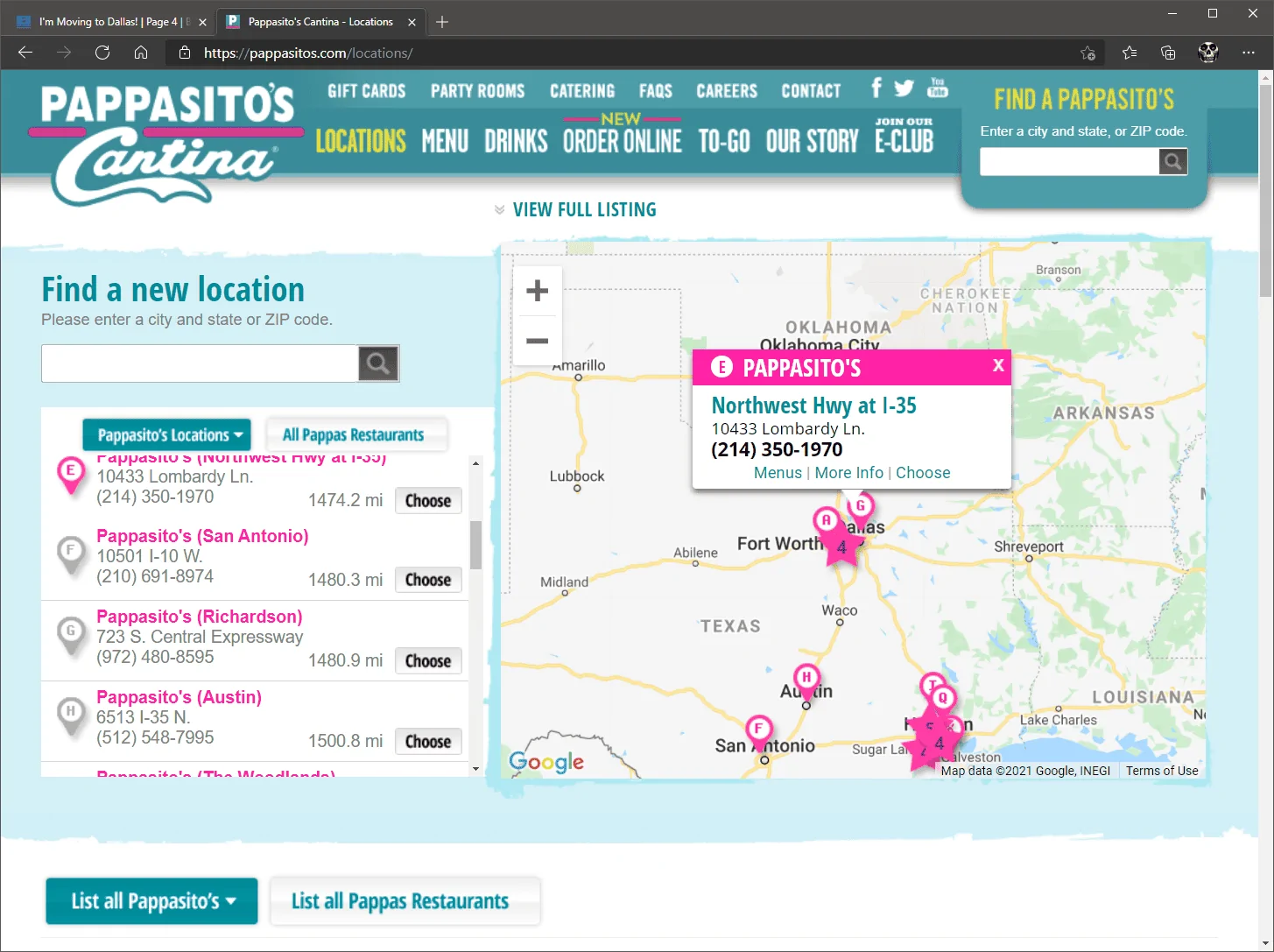Open the To-Go nav item
Screen dimensions: 1274x952
pyautogui.click(x=724, y=141)
